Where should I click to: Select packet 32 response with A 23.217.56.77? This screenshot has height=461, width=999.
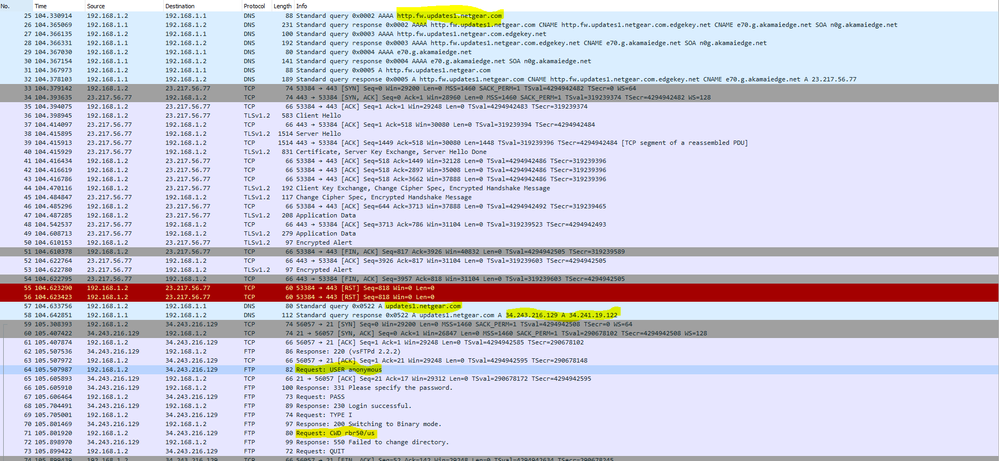pyautogui.click(x=500, y=80)
